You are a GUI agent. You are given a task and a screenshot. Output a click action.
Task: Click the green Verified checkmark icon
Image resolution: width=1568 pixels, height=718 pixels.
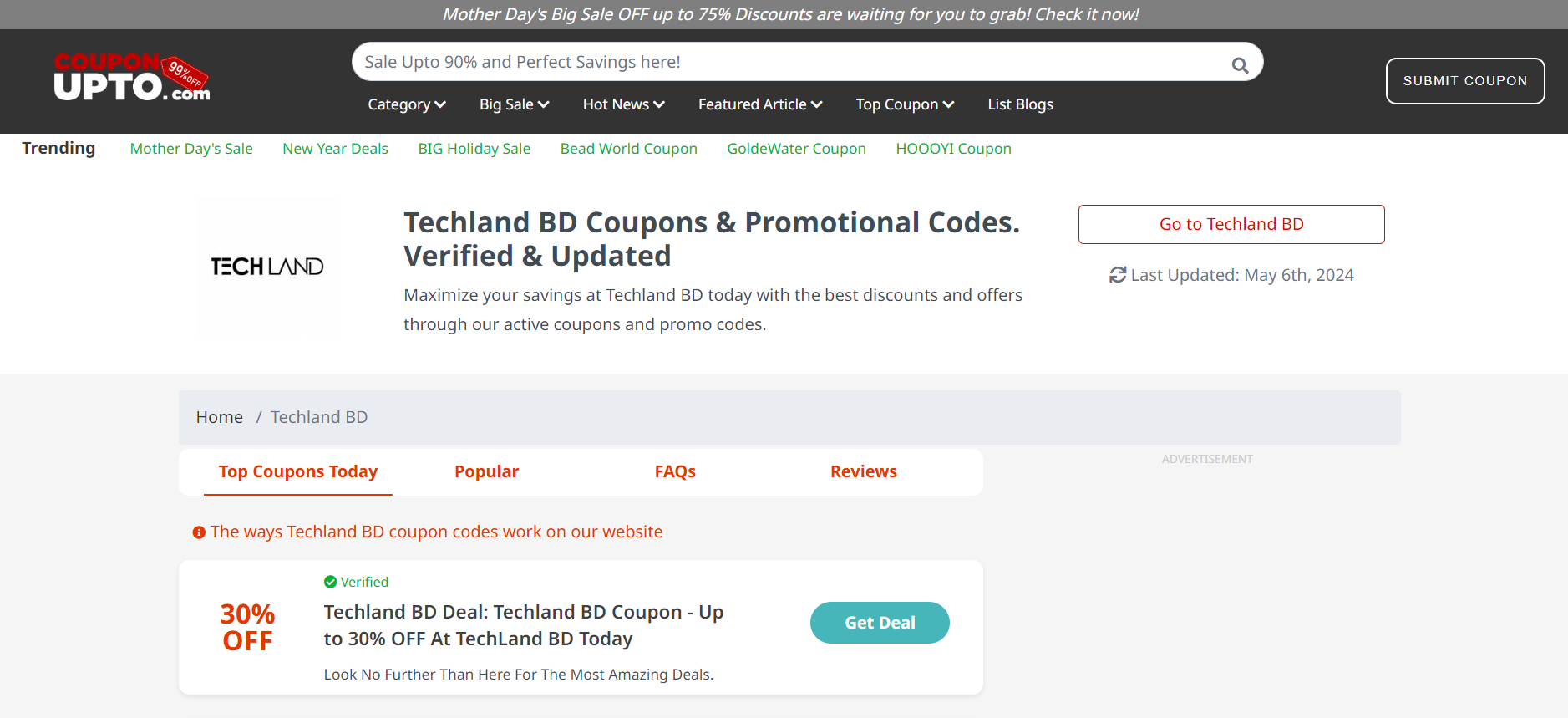[x=331, y=582]
